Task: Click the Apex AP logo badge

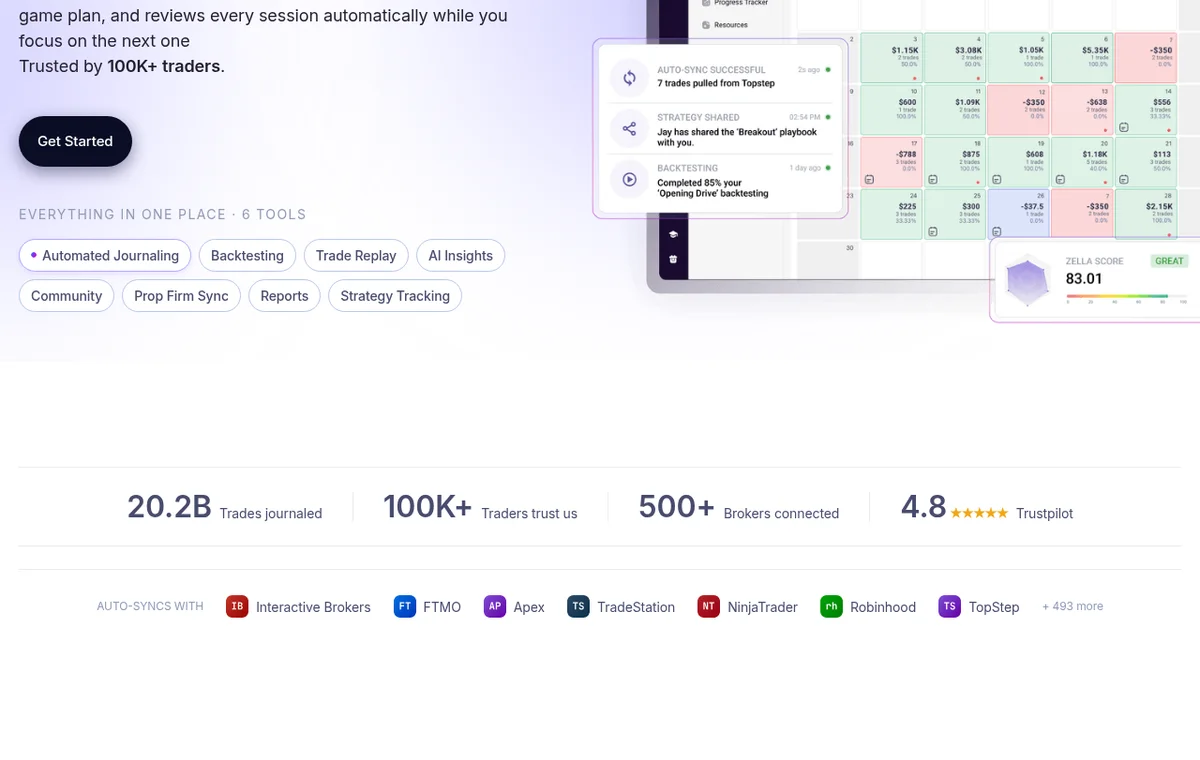Action: point(495,606)
